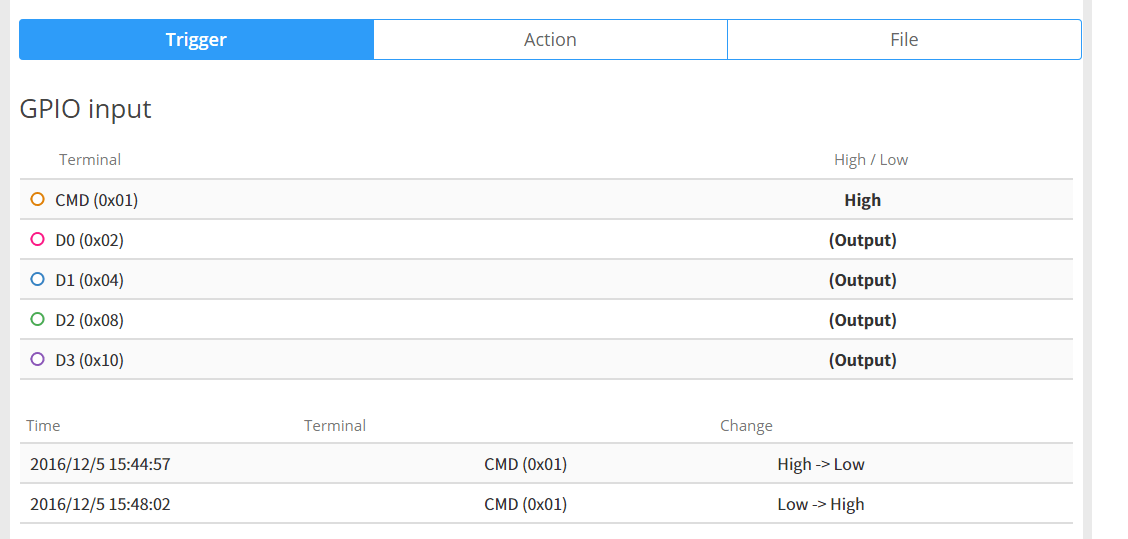Select the 15:48:02 log entry
This screenshot has width=1128, height=539.
click(x=100, y=504)
